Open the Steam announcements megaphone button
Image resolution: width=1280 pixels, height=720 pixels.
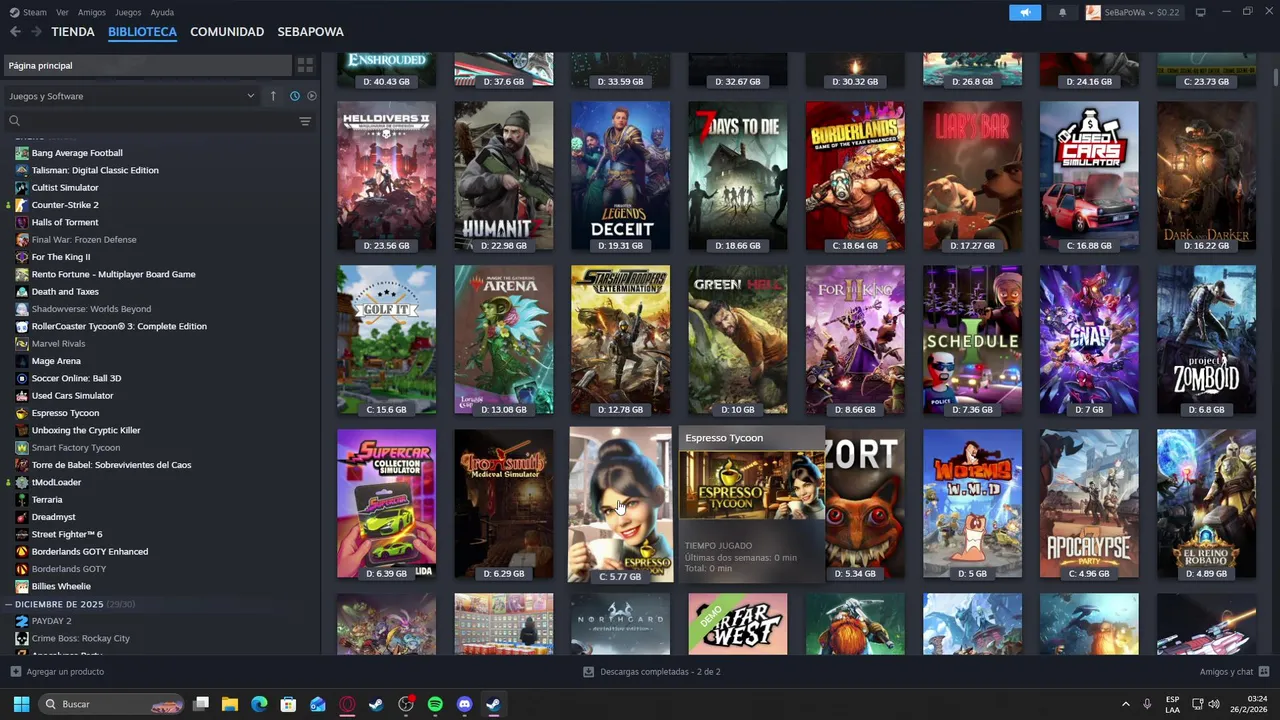[1025, 12]
